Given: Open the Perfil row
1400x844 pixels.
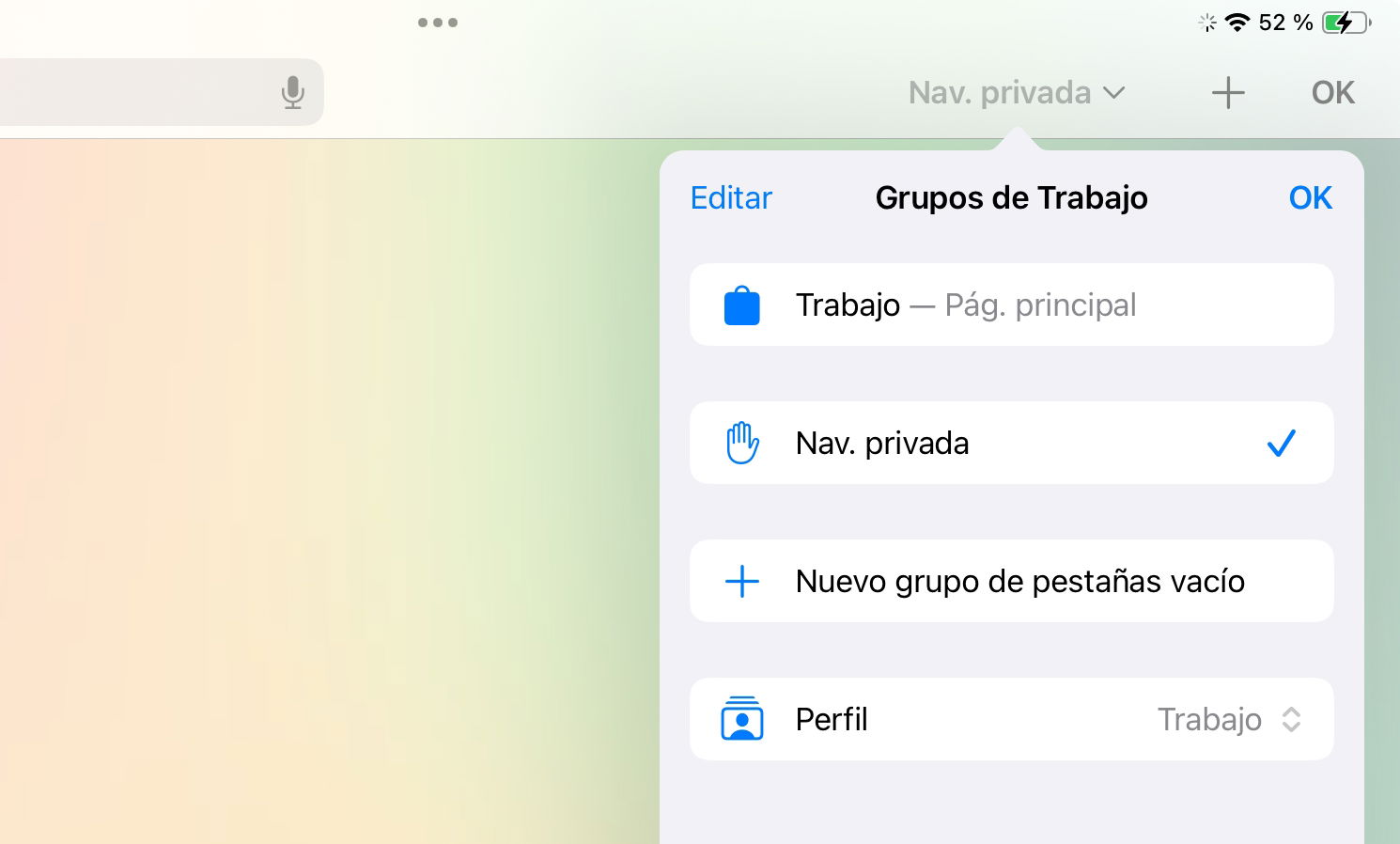Looking at the screenshot, I should [1012, 719].
